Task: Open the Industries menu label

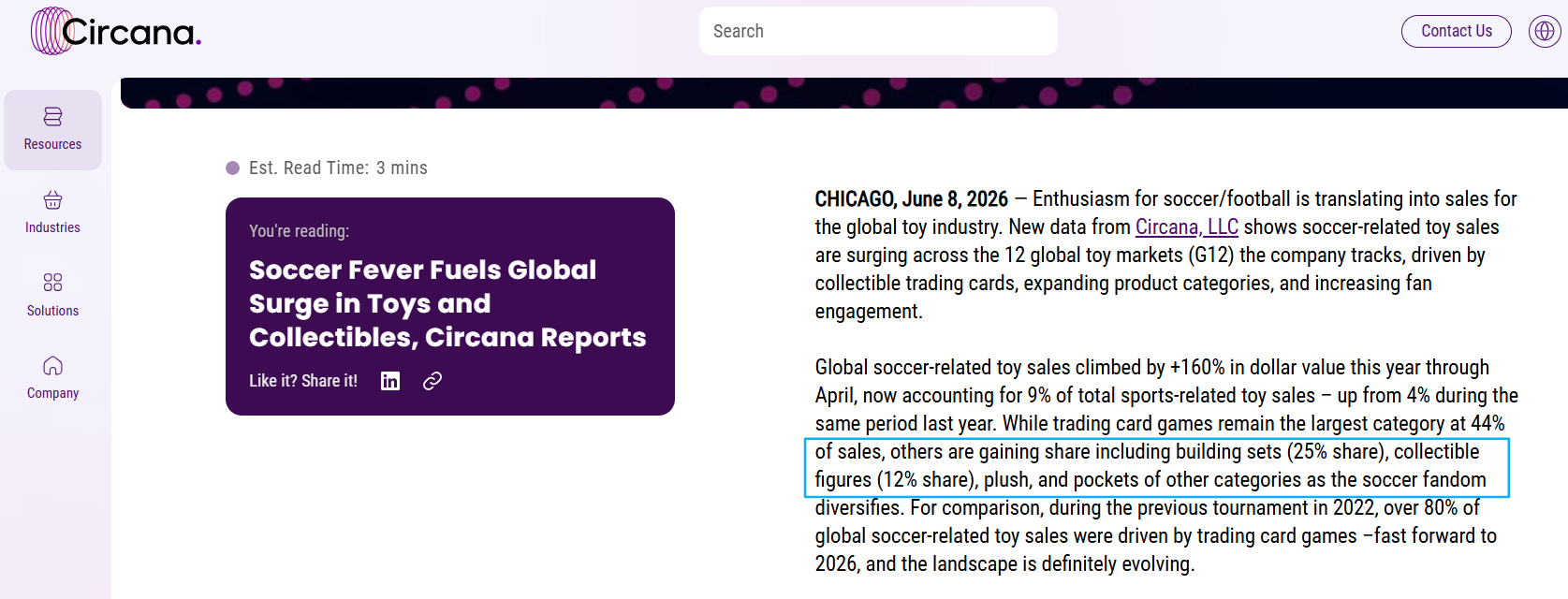Action: [52, 227]
